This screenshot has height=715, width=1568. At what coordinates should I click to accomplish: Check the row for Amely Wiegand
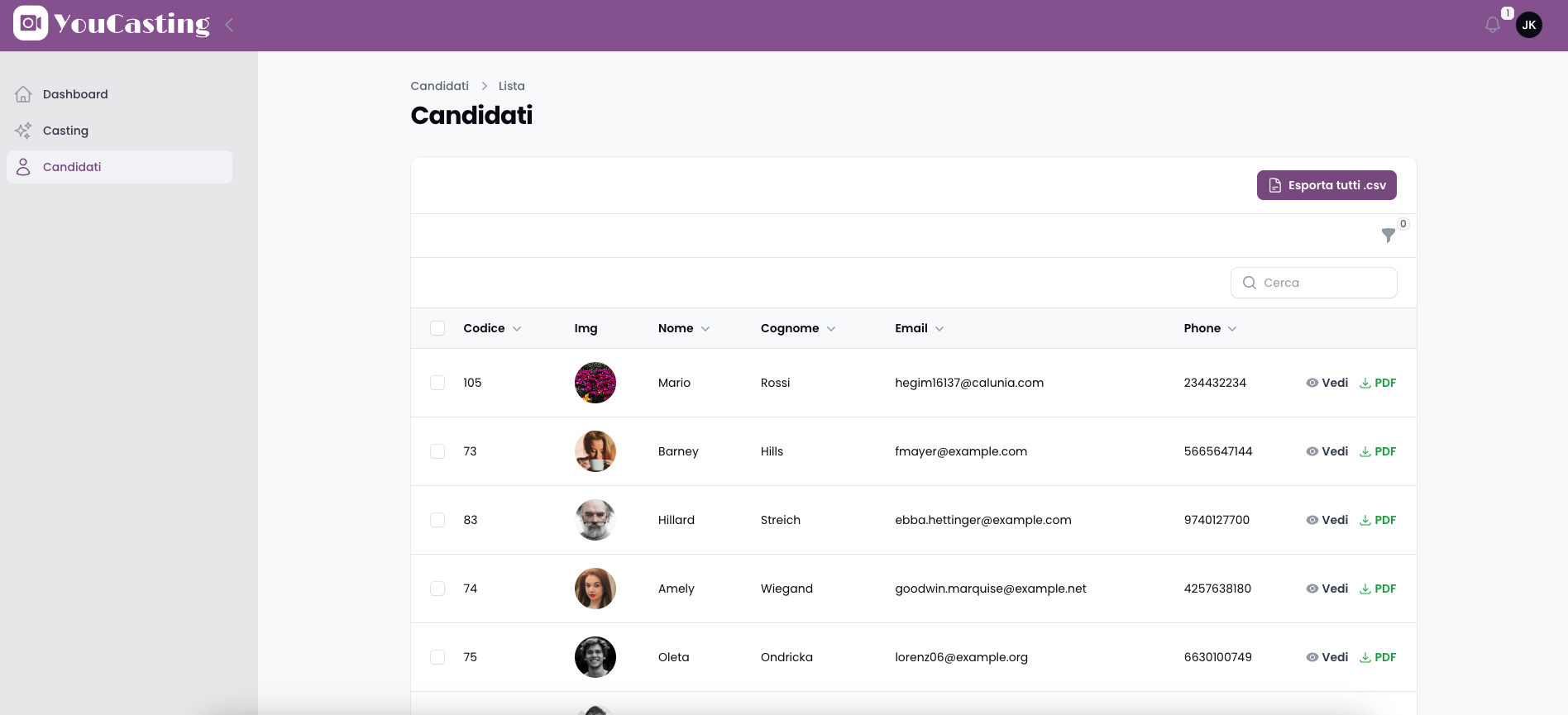pos(437,589)
